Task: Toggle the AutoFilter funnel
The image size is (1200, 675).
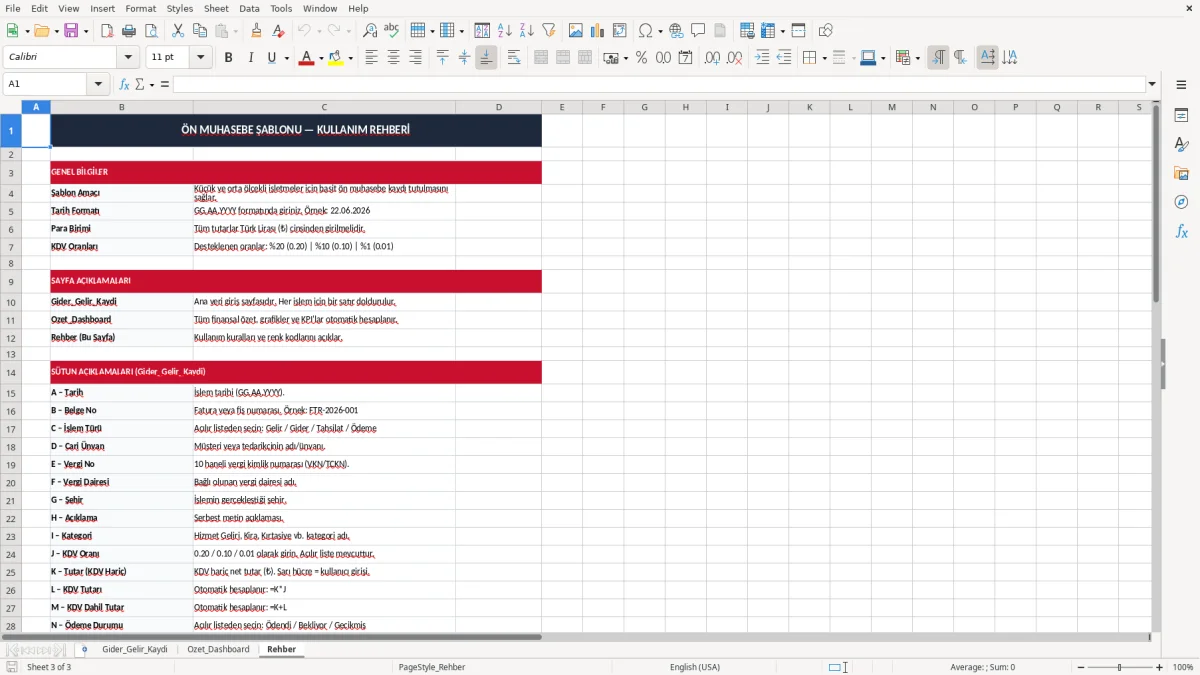Action: click(549, 31)
